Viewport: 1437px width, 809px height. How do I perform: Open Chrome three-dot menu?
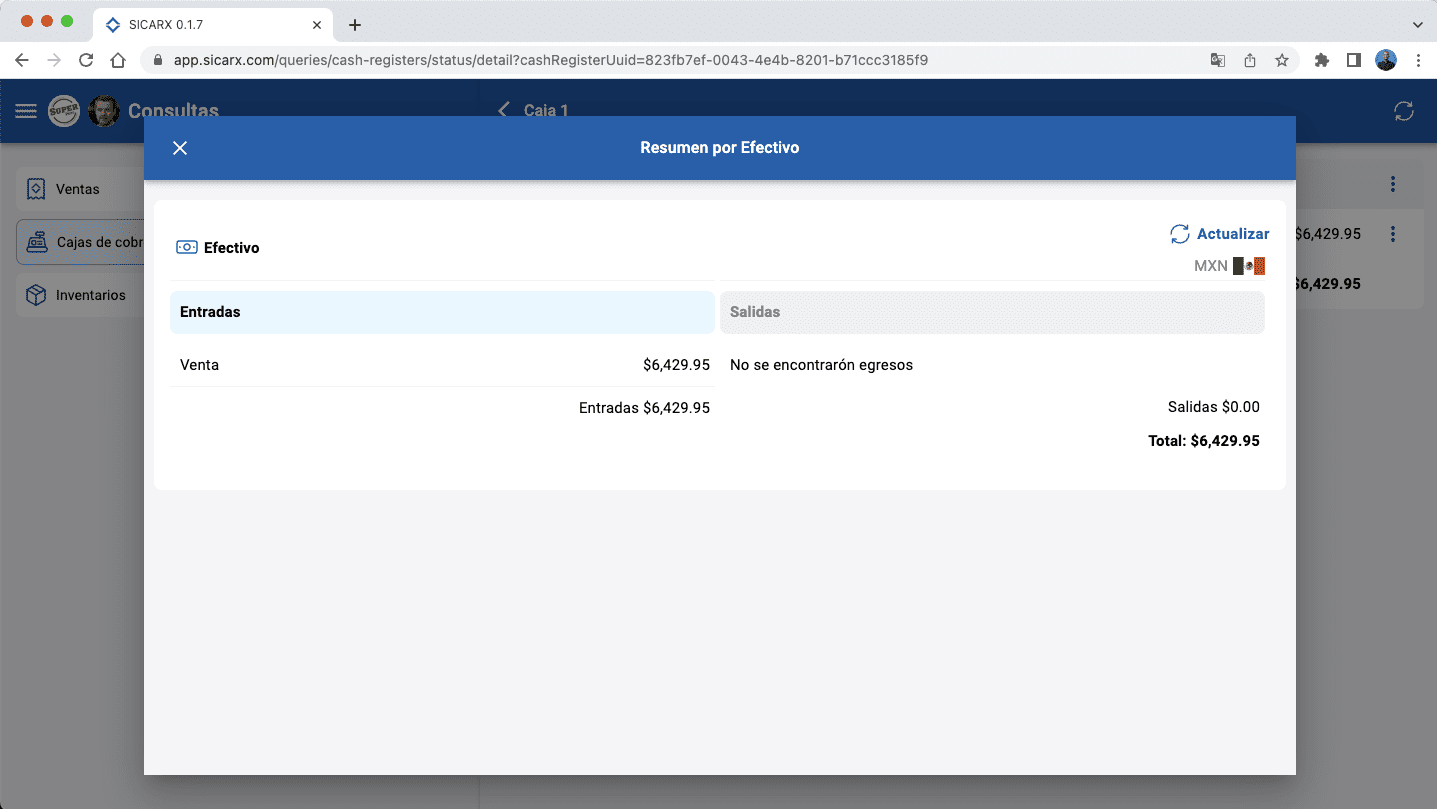pyautogui.click(x=1418, y=60)
